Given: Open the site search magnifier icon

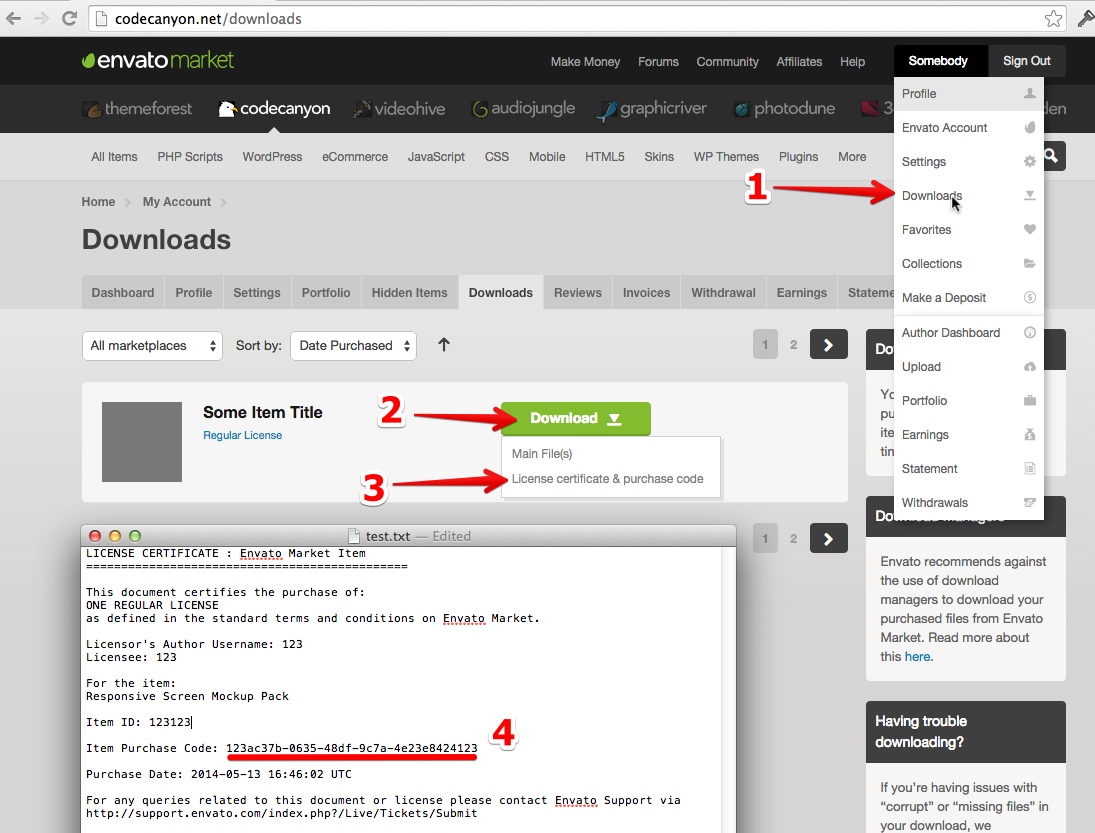Looking at the screenshot, I should (1052, 156).
